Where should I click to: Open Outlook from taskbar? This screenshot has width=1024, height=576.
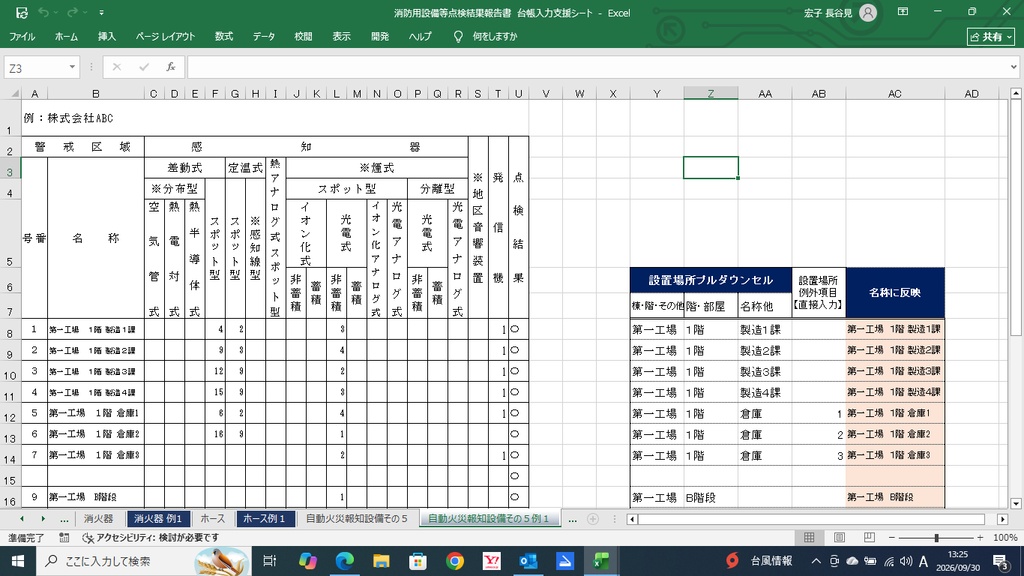[x=528, y=561]
